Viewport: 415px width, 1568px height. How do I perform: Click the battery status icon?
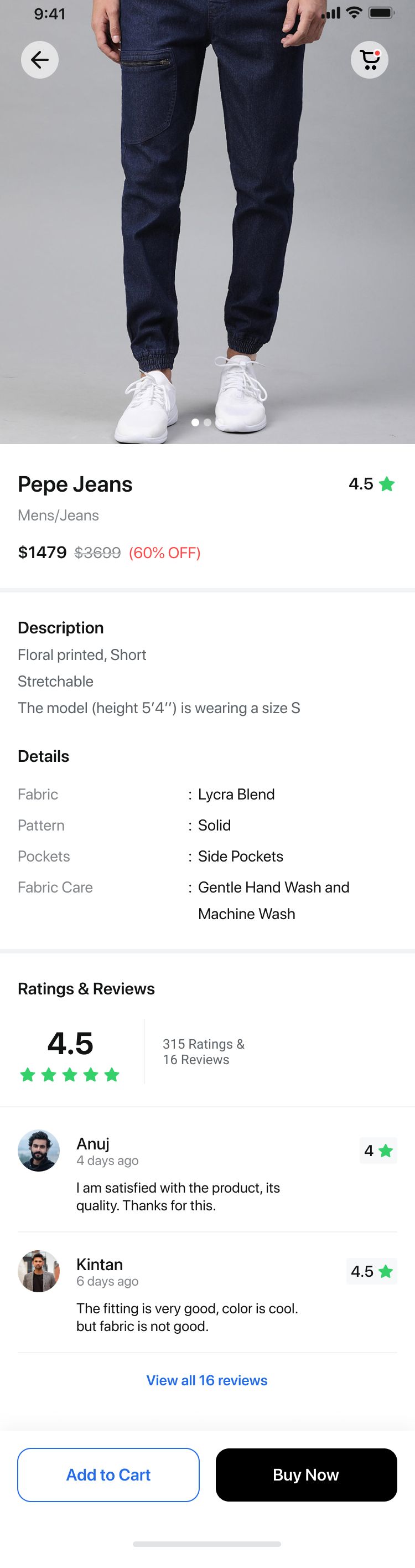tap(382, 13)
